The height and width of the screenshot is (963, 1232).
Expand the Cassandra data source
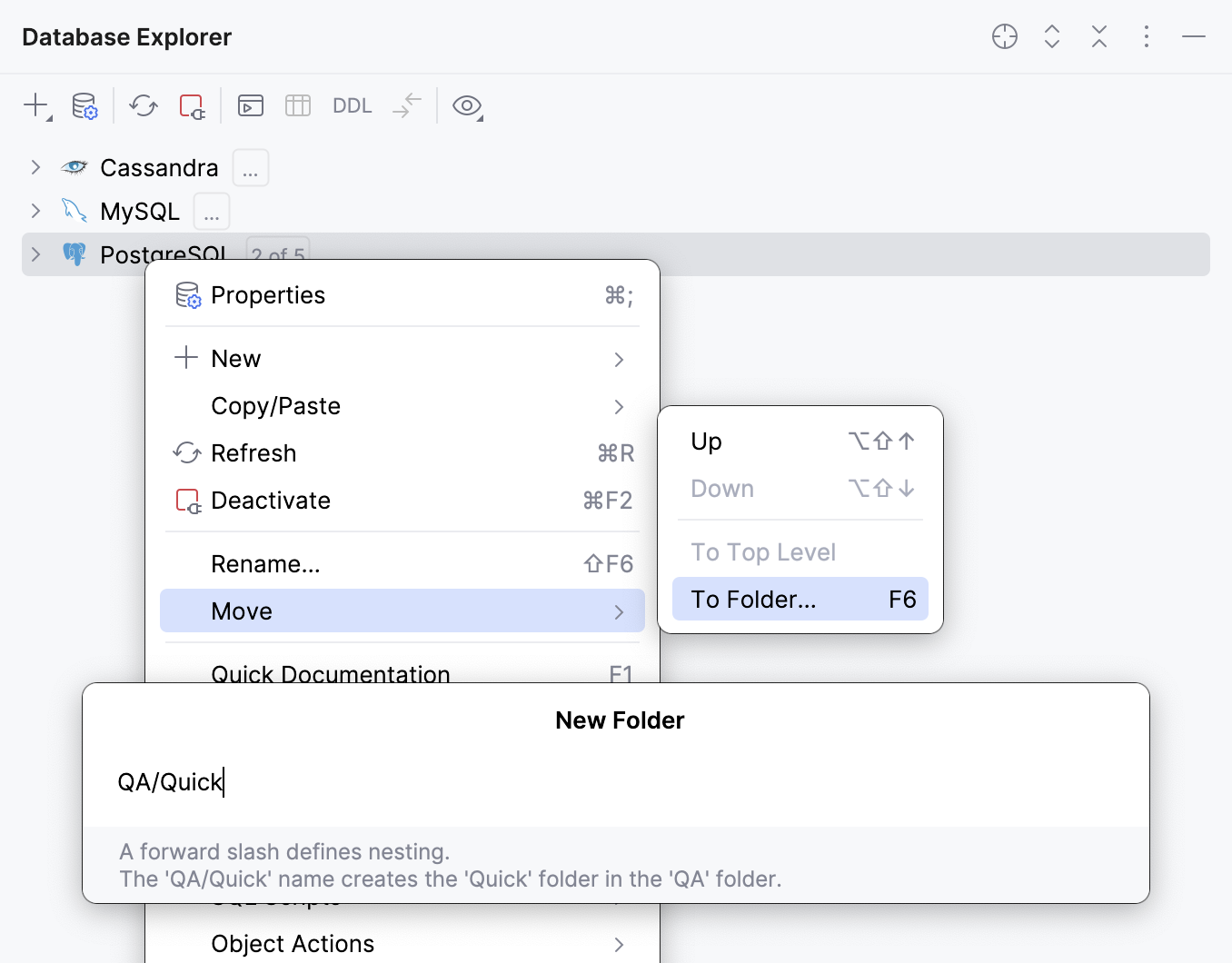[35, 167]
